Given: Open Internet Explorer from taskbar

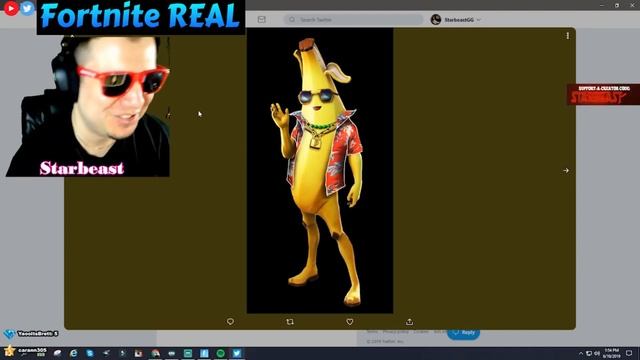Looking at the screenshot, I should (73, 353).
